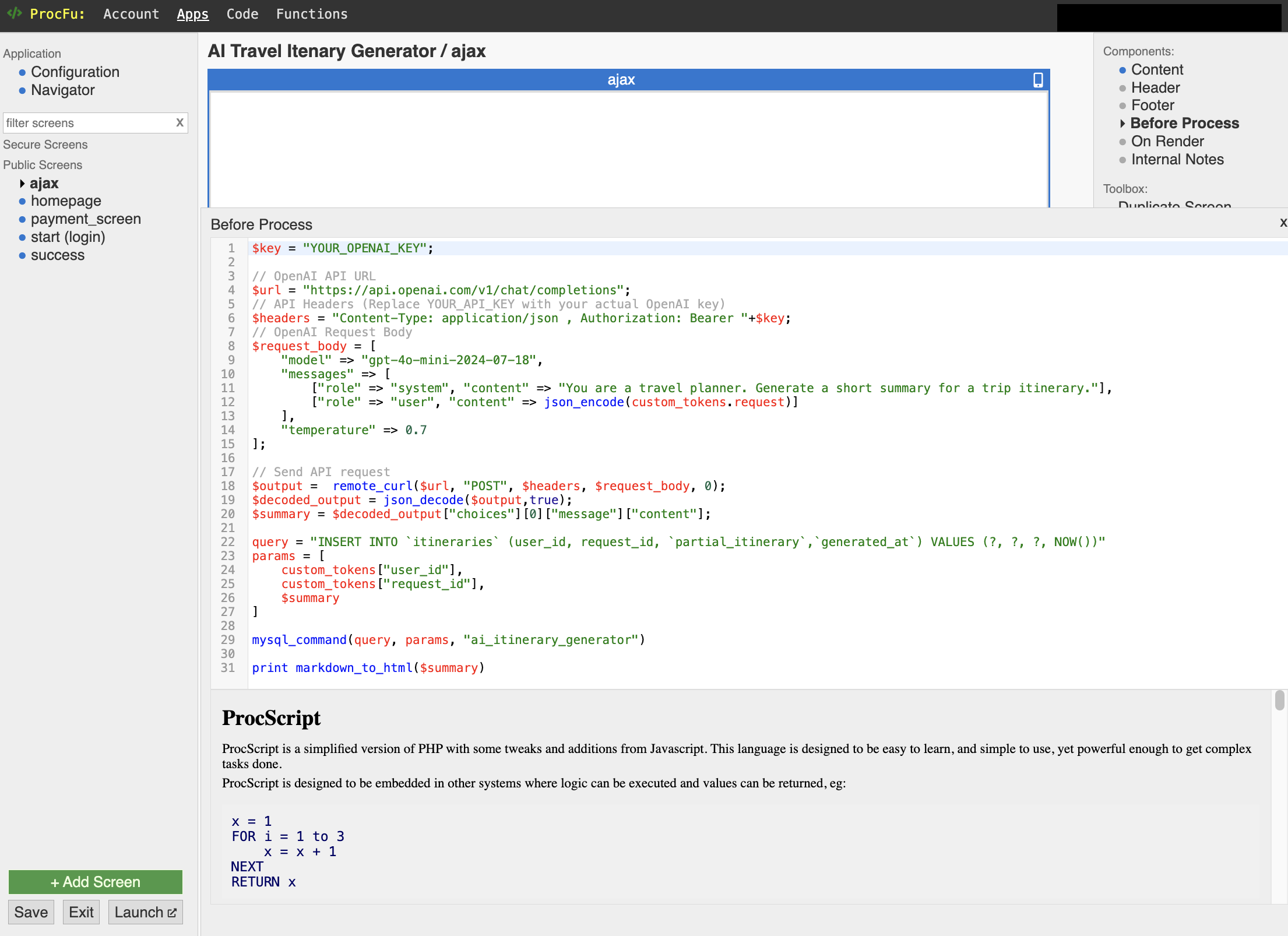Click the INSERT INTO itineraries query line
1288x936 pixels.
[x=678, y=541]
